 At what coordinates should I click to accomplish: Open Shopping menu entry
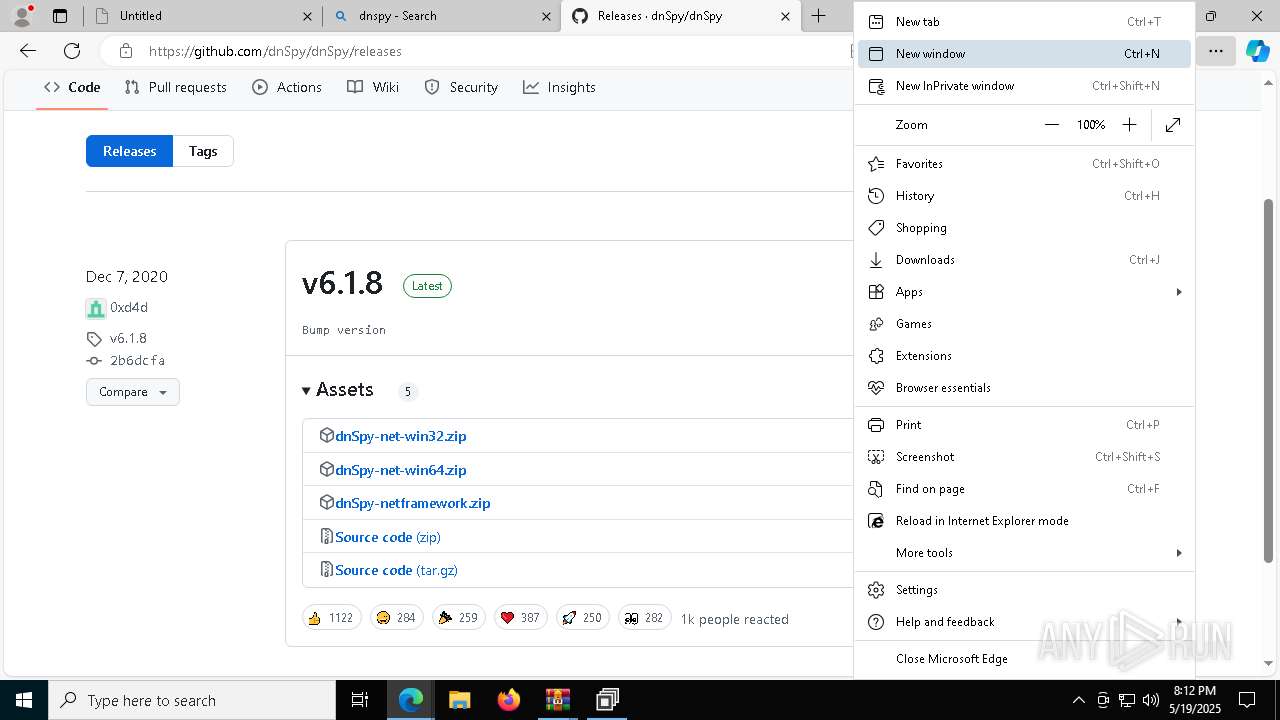point(1024,228)
